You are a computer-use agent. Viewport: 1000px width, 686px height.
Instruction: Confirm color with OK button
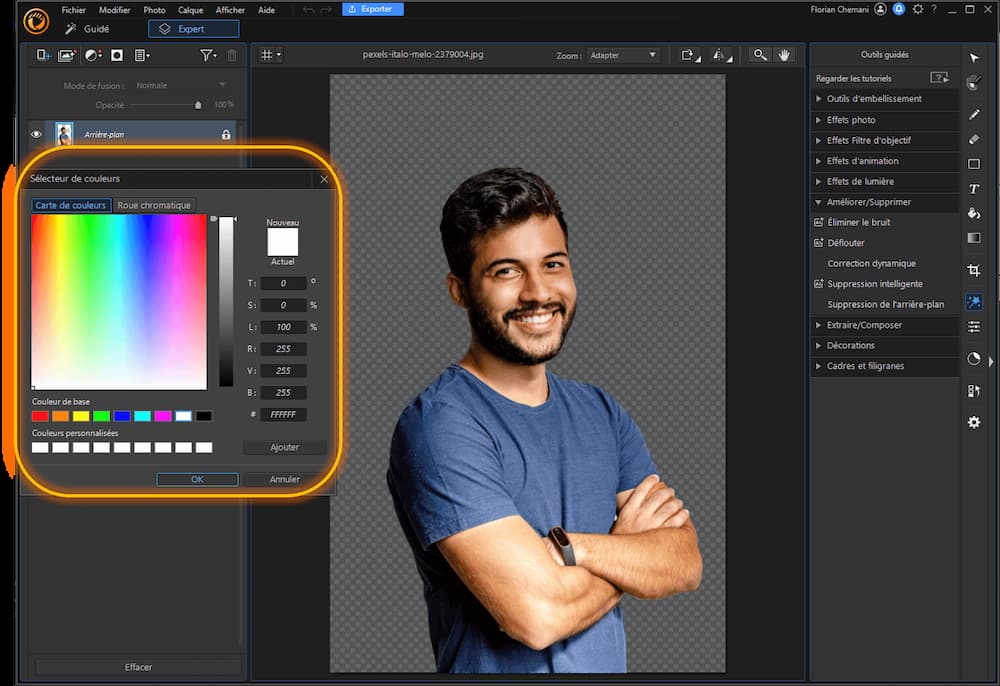tap(197, 479)
